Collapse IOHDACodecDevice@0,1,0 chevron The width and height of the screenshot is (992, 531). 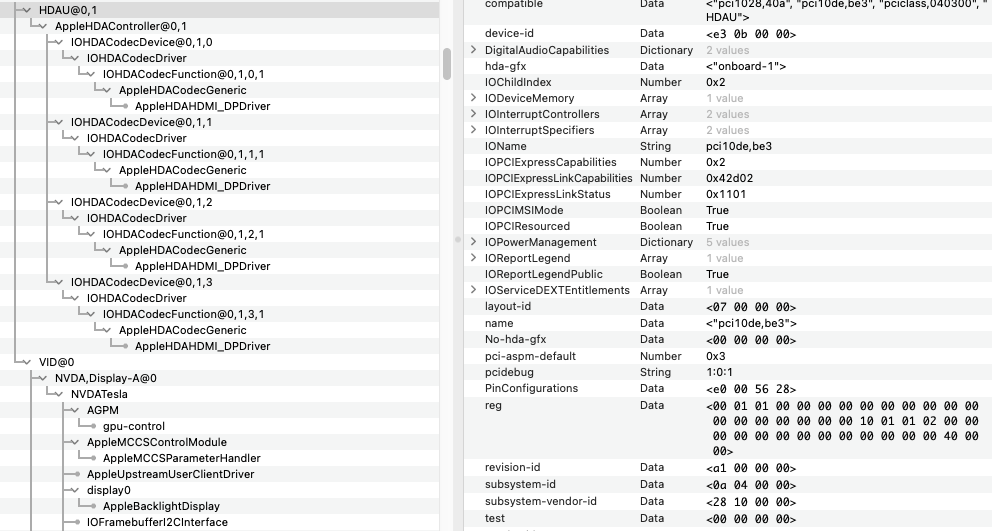pyautogui.click(x=58, y=42)
